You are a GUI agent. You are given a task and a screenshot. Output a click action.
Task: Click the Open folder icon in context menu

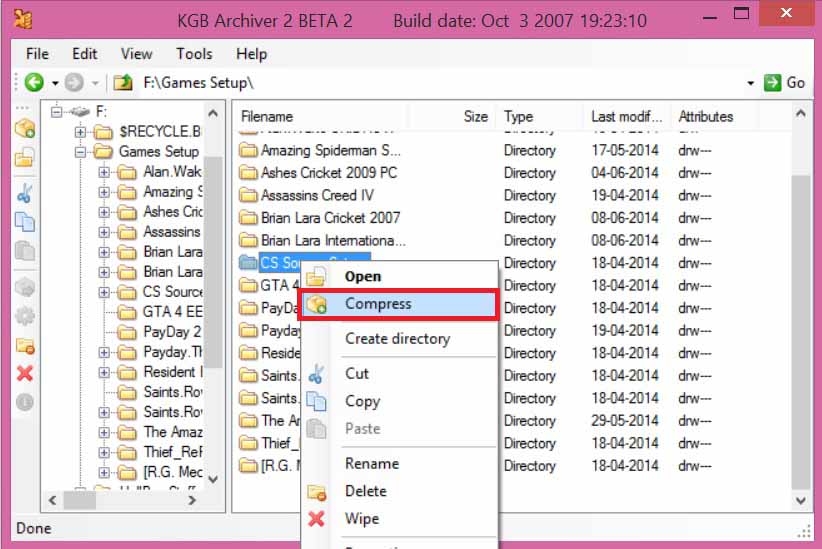[x=316, y=277]
